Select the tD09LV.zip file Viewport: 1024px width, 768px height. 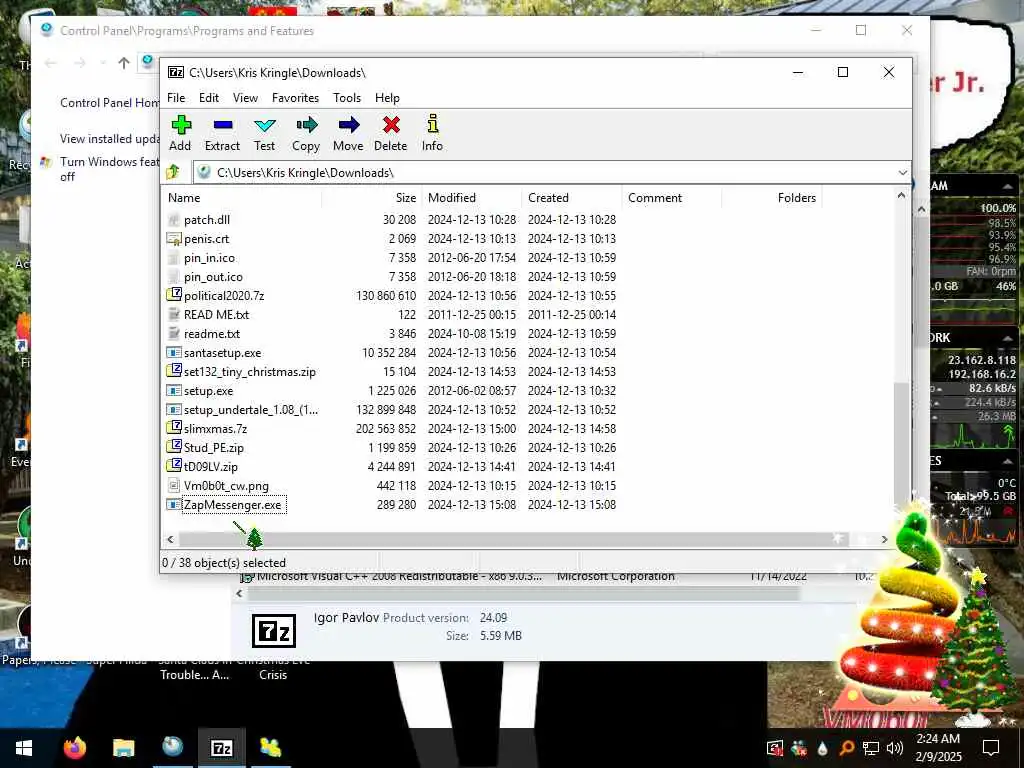click(210, 466)
